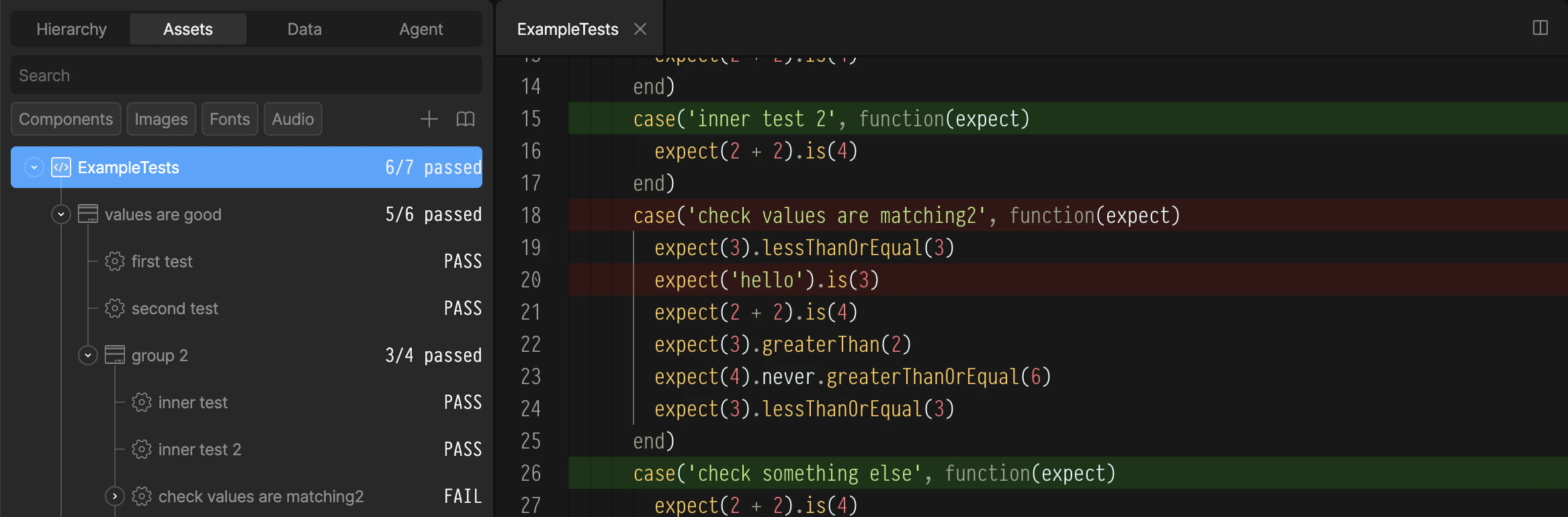Click the 3/4 passed result
Screen dimensions: 1568x517
[433, 355]
